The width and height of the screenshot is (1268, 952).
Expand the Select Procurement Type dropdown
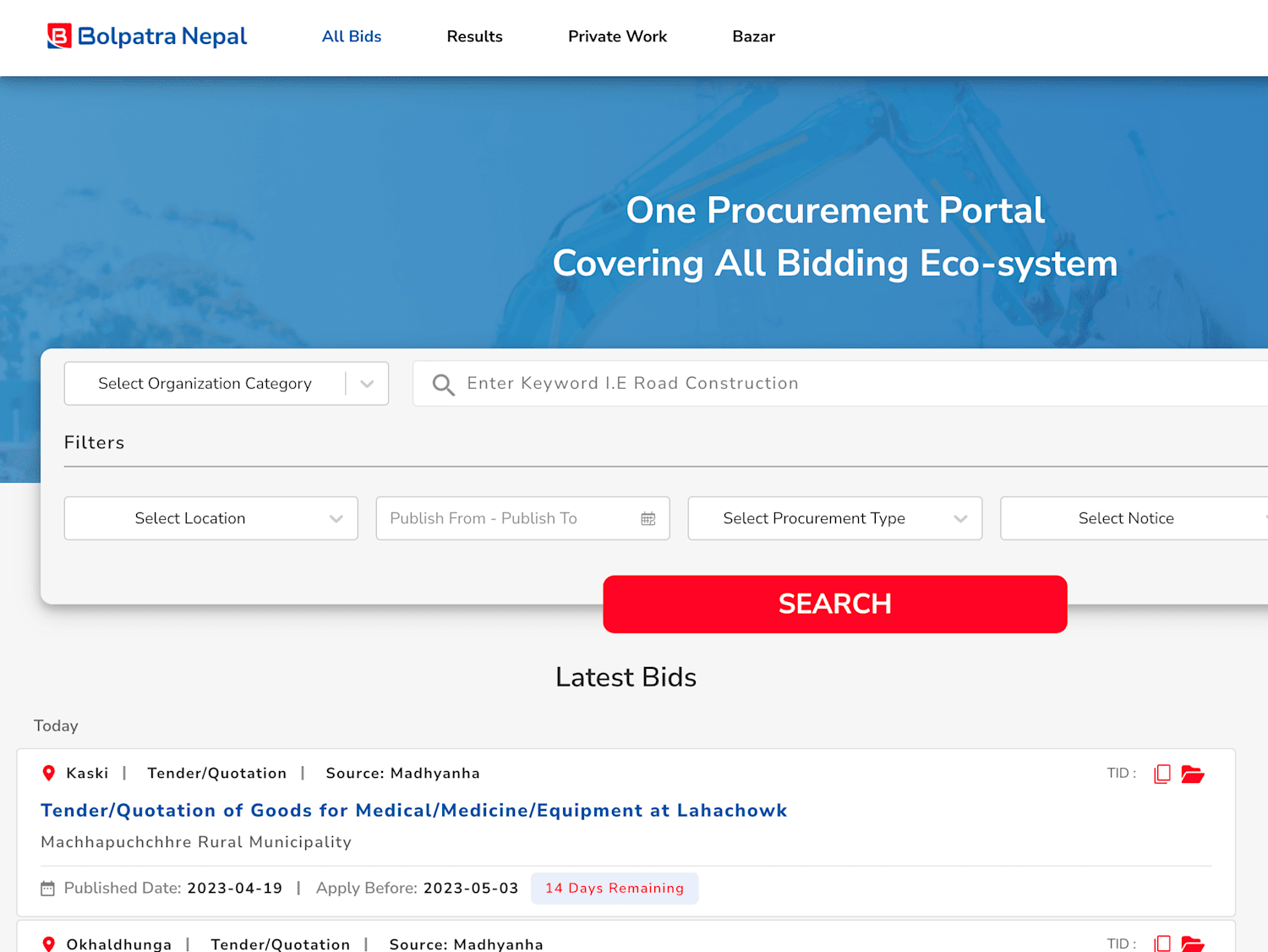coord(835,518)
